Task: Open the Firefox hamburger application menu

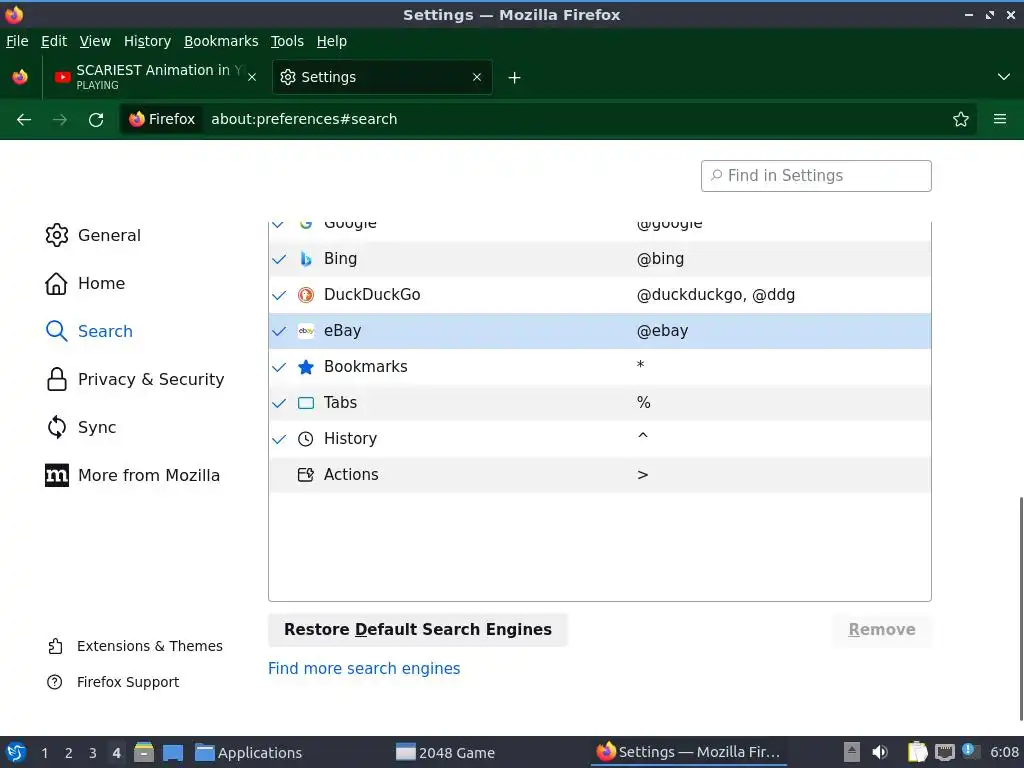Action: tap(1000, 119)
